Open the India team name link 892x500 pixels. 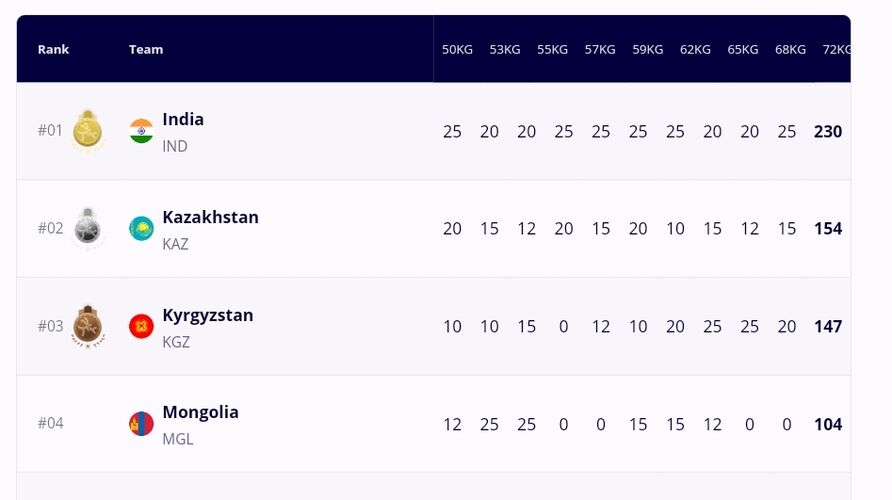pyautogui.click(x=183, y=119)
